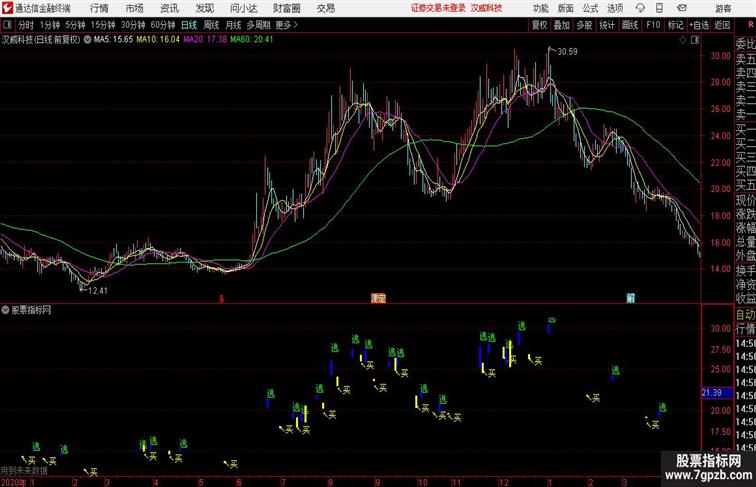The image size is (756, 487).
Task: Toggle the left side panel icon
Action: [7, 25]
